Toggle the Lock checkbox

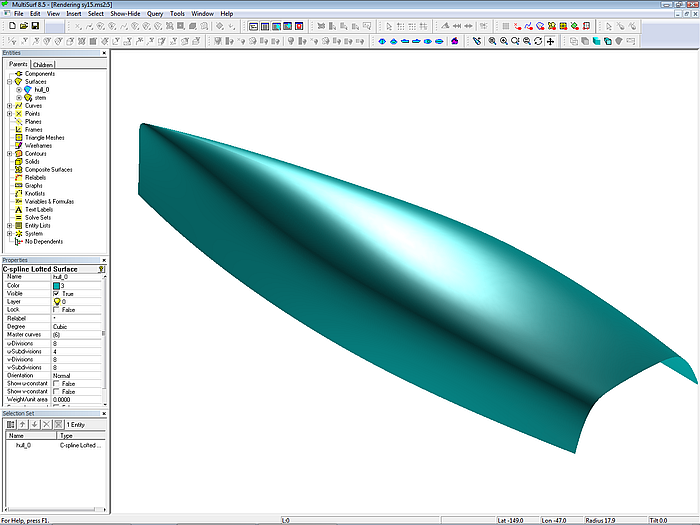pos(56,310)
